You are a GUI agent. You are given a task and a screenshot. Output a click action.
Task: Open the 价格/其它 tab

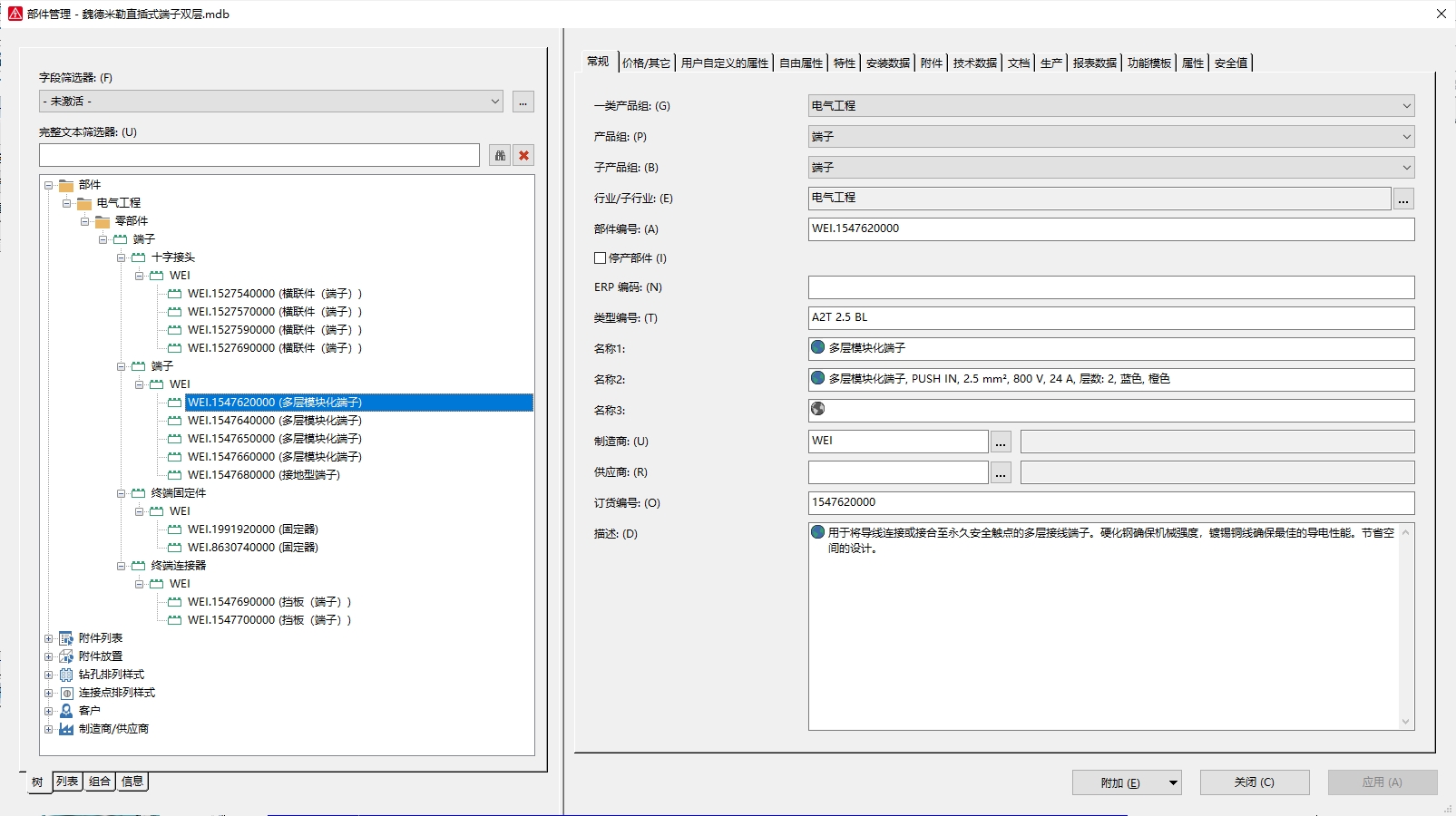[x=646, y=63]
